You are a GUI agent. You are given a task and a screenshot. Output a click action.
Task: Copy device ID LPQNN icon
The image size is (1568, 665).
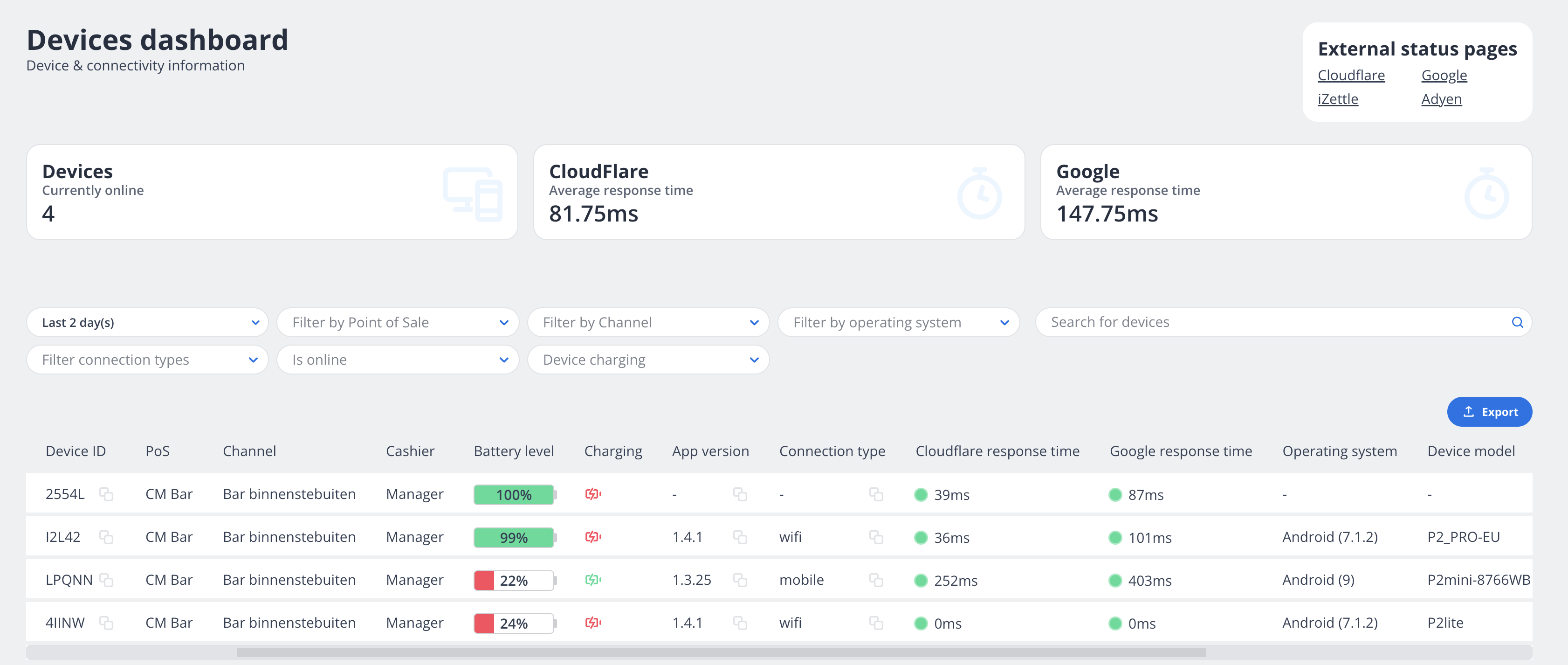(107, 580)
